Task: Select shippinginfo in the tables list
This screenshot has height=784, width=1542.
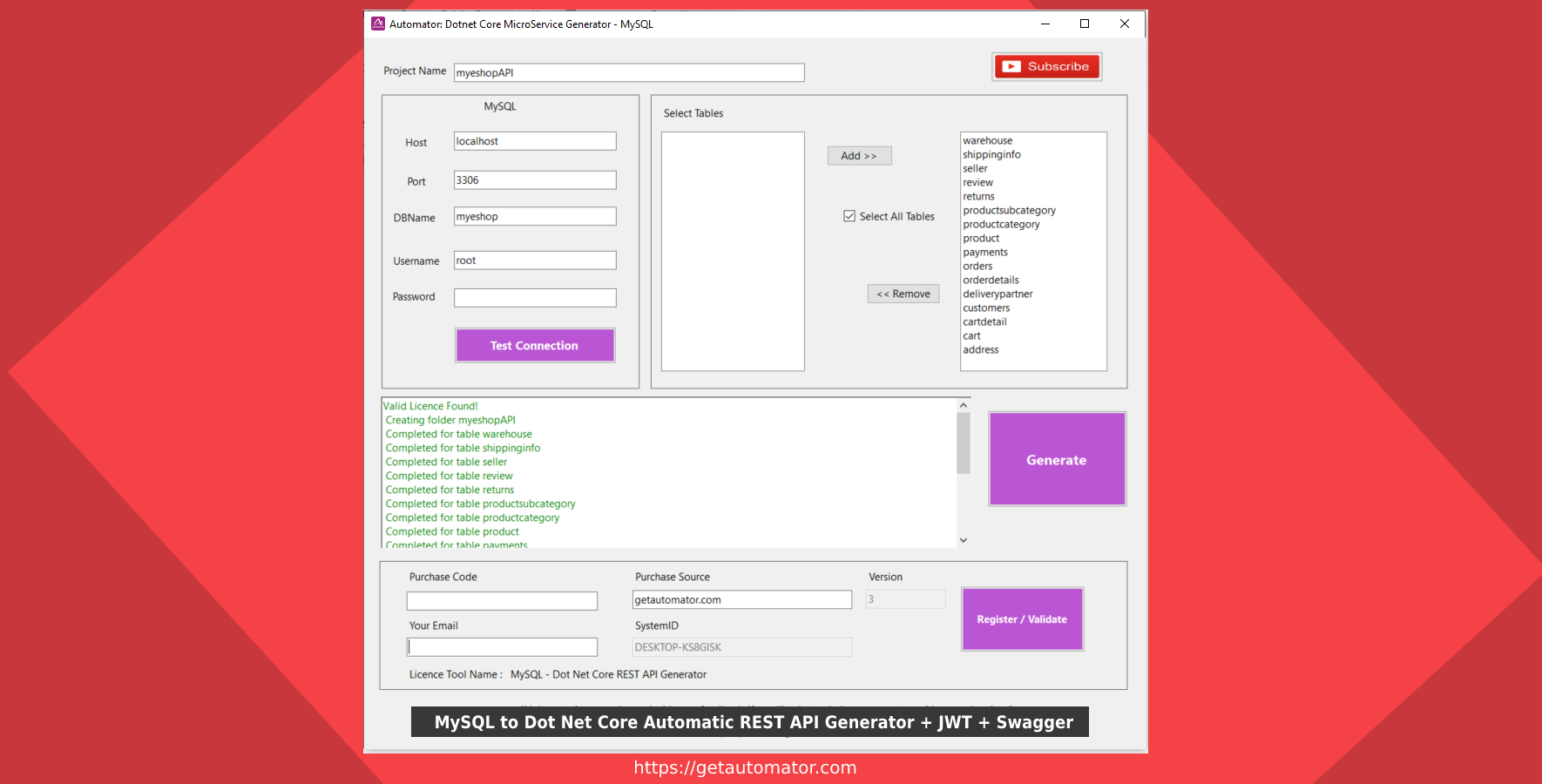Action: [991, 154]
